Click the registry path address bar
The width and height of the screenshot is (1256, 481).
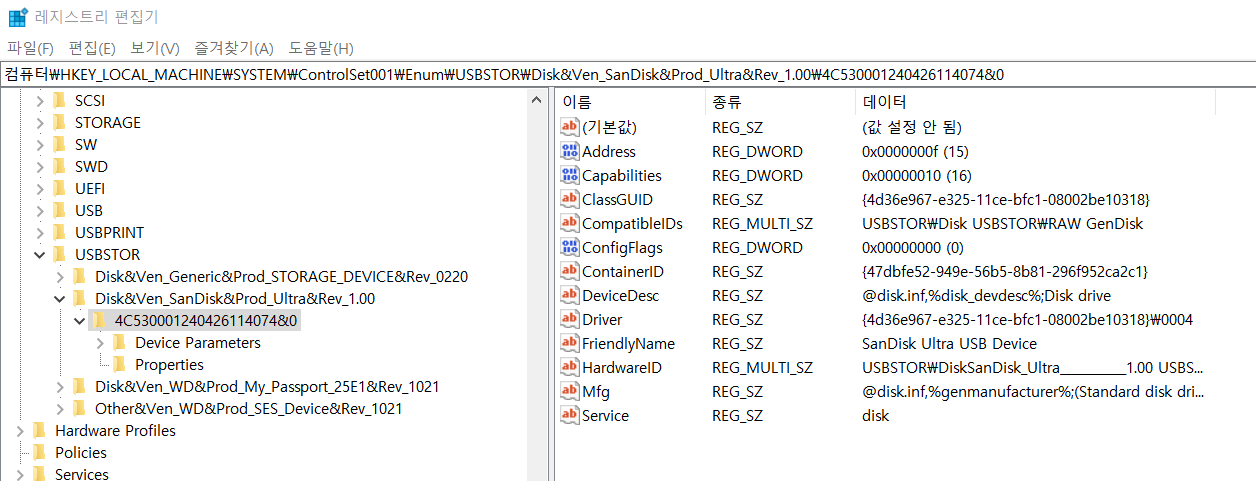(628, 75)
